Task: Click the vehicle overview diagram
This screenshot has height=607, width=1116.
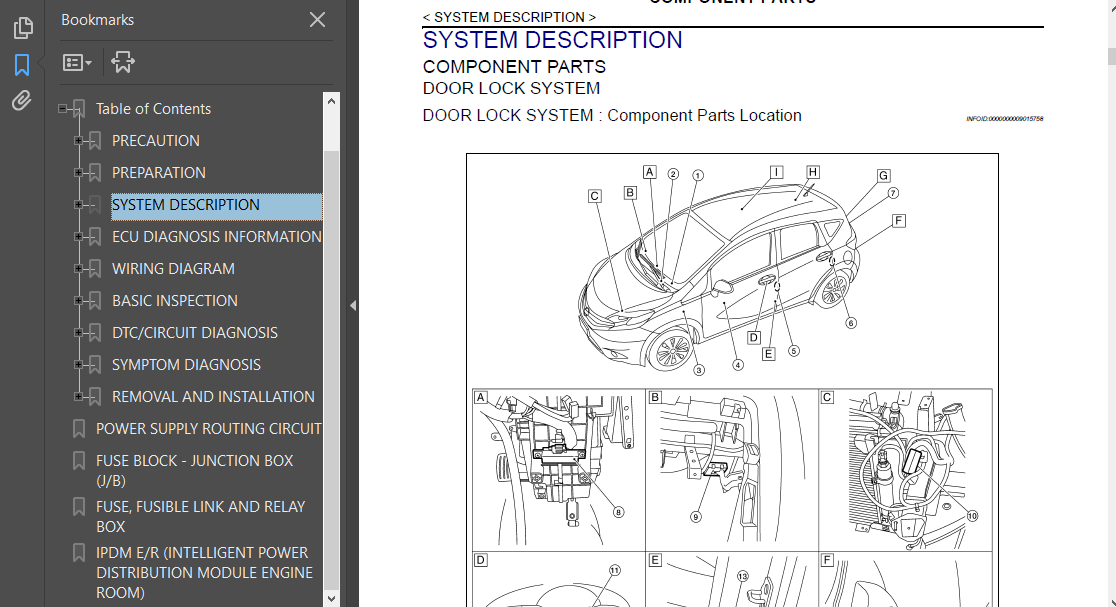Action: tap(733, 270)
